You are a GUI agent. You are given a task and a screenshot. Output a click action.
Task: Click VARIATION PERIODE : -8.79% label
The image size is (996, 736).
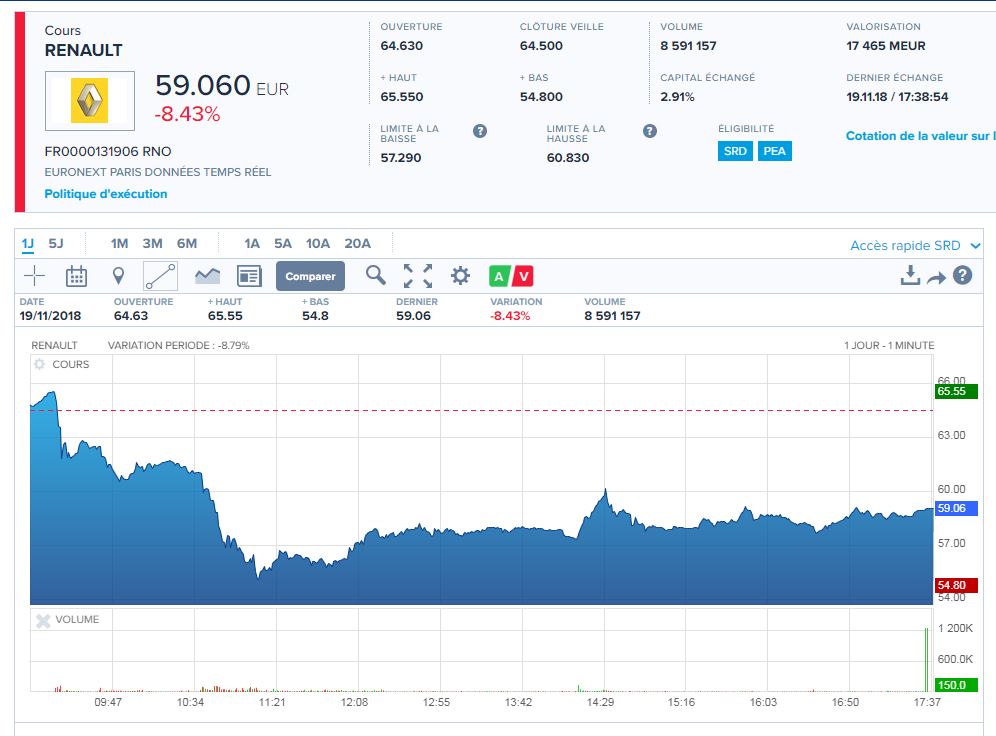point(178,345)
